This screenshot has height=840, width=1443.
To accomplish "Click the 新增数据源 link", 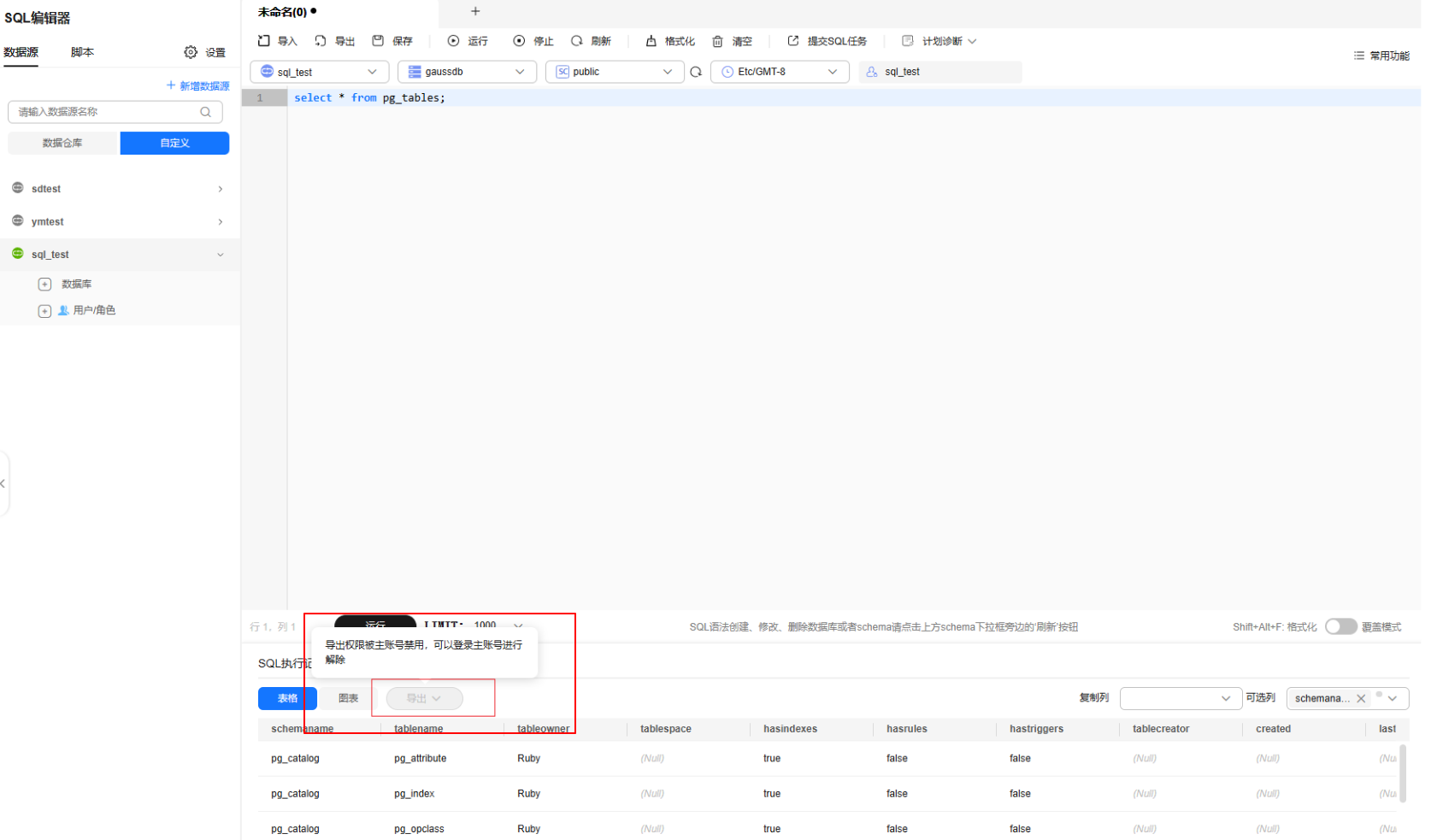I will click(198, 85).
